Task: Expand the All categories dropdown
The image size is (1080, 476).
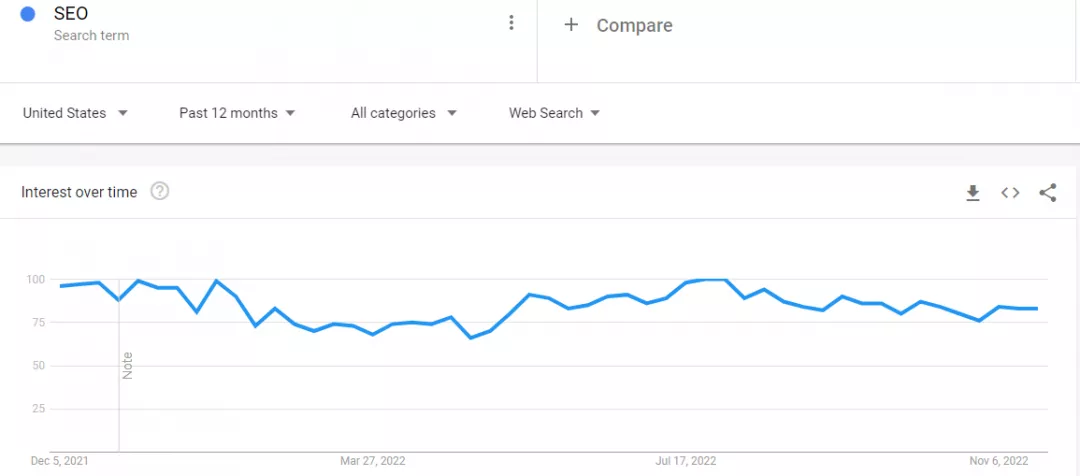Action: (404, 113)
